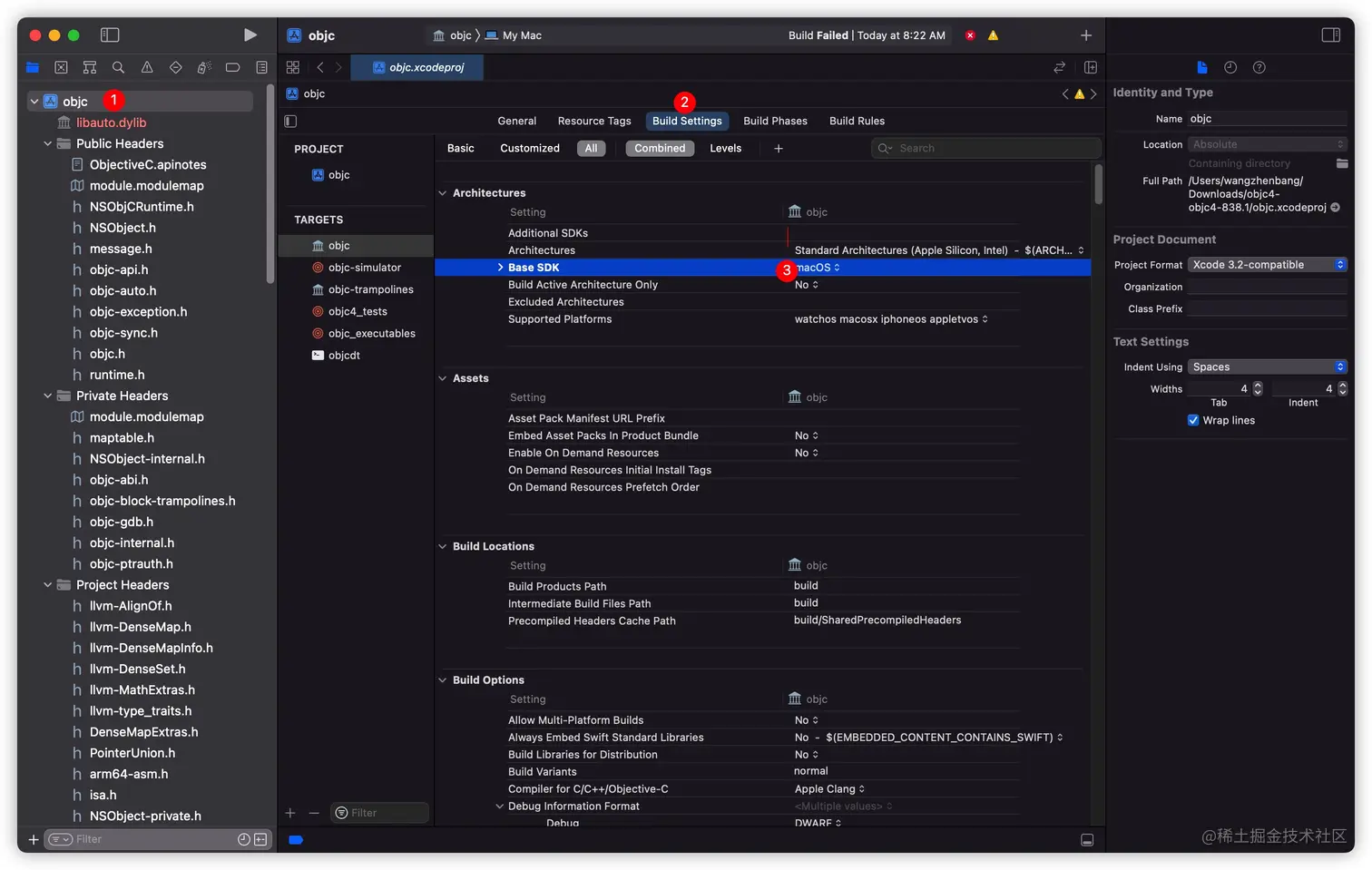Open the Source Control navigator
1372x870 pixels.
point(61,67)
